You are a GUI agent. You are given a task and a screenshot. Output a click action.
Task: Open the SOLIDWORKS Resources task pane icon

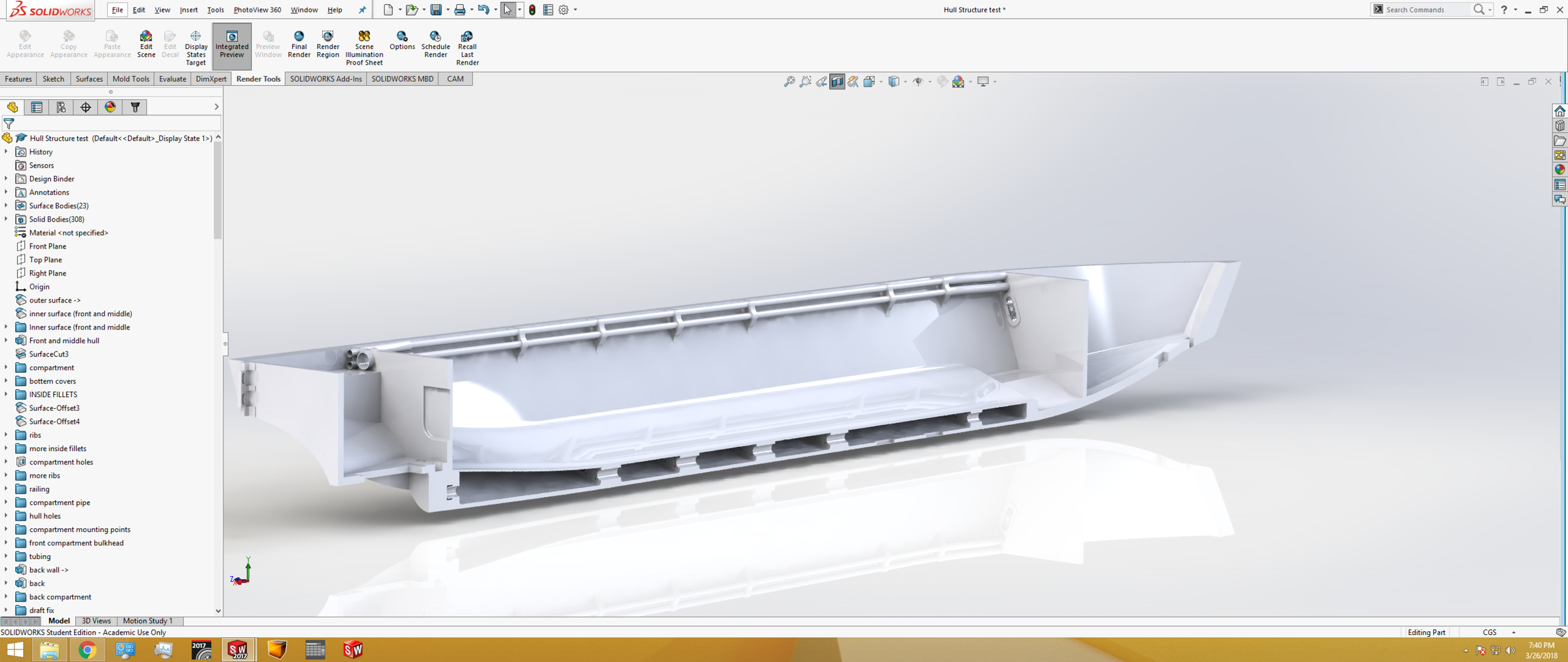[1560, 111]
